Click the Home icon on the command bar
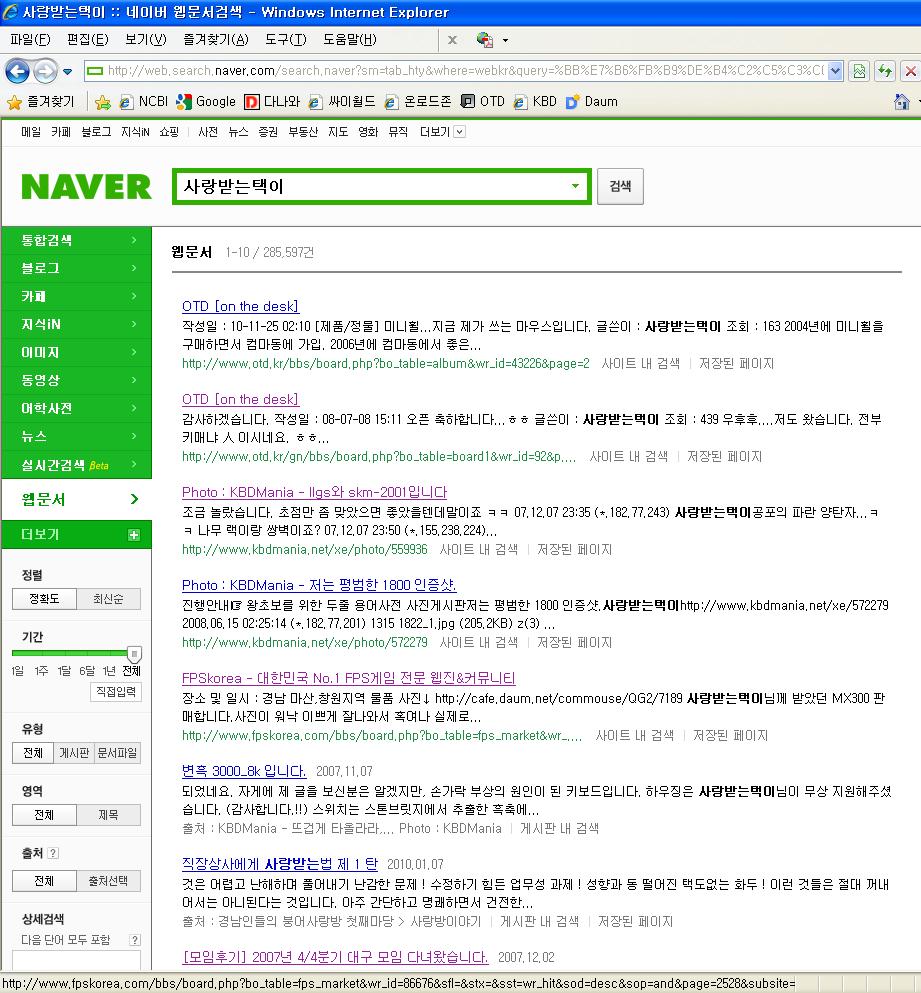This screenshot has width=921, height=993. click(x=901, y=101)
